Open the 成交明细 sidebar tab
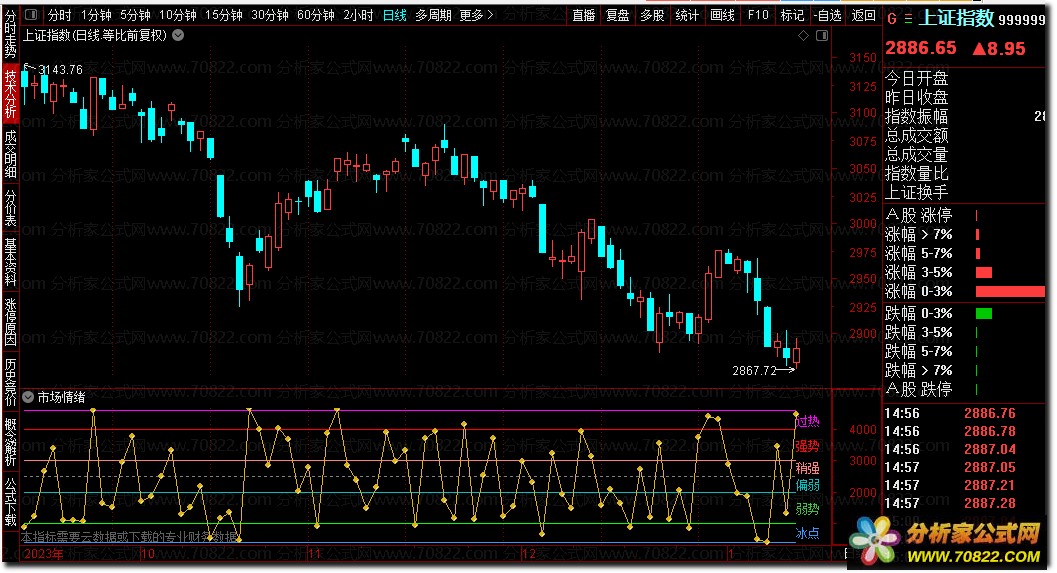Screen dimensions: 1057x573 coord(10,154)
